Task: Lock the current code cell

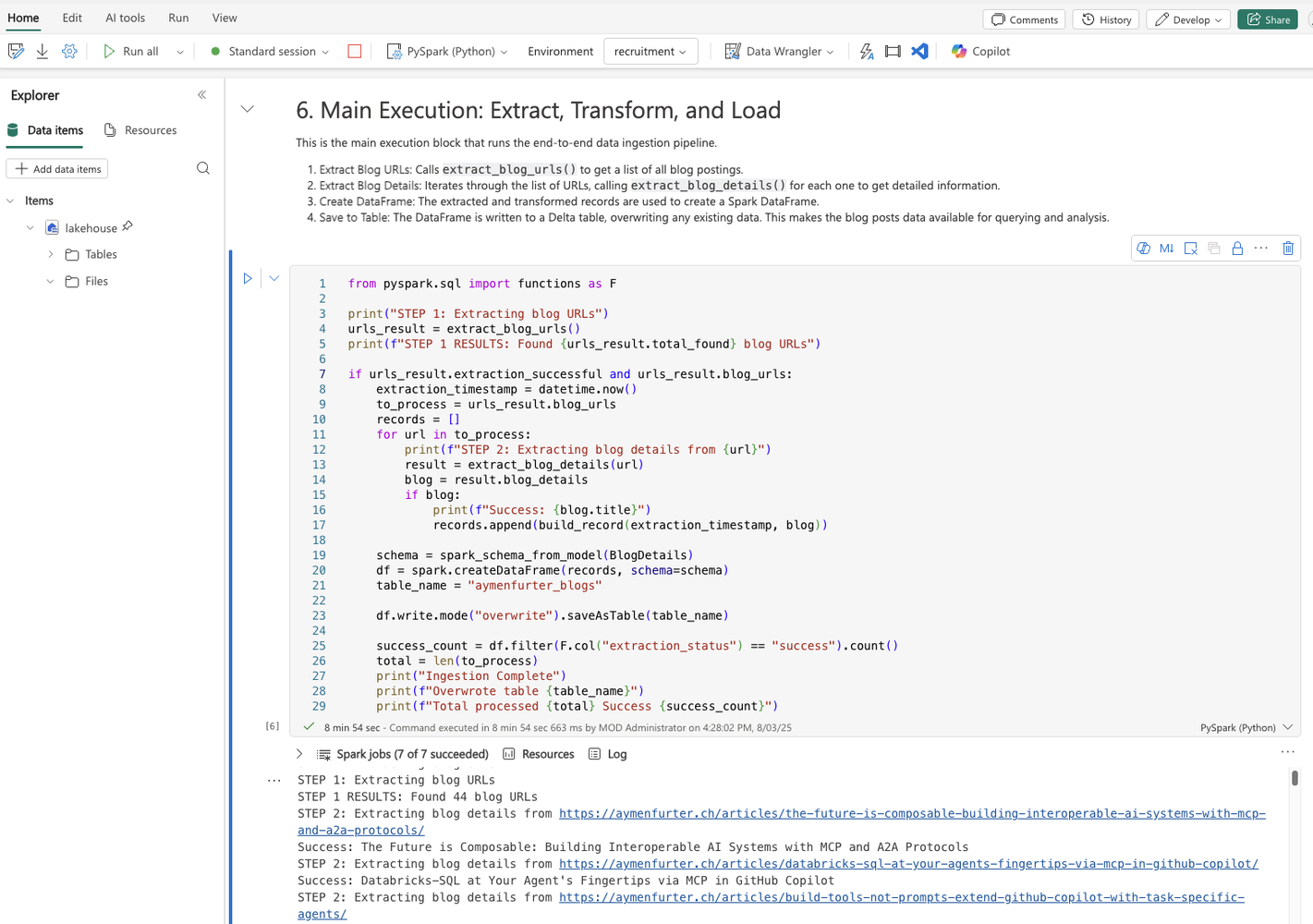Action: coord(1237,248)
